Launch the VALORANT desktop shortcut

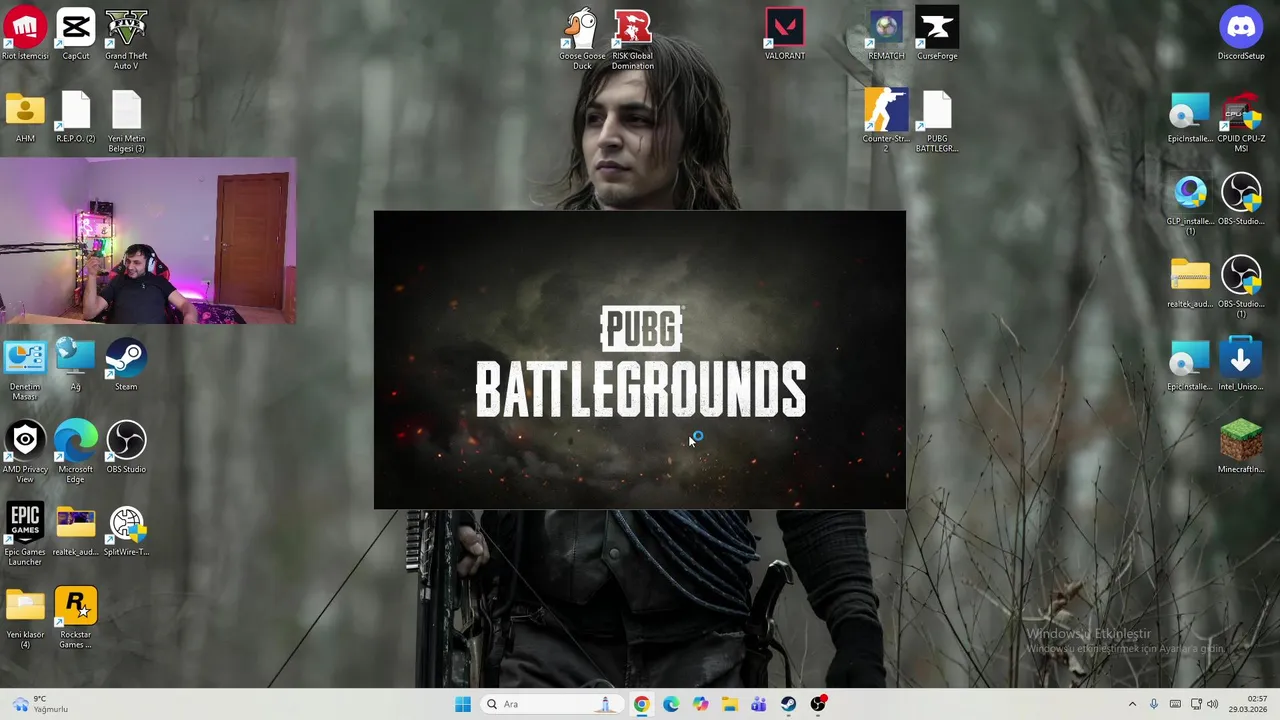(x=785, y=34)
